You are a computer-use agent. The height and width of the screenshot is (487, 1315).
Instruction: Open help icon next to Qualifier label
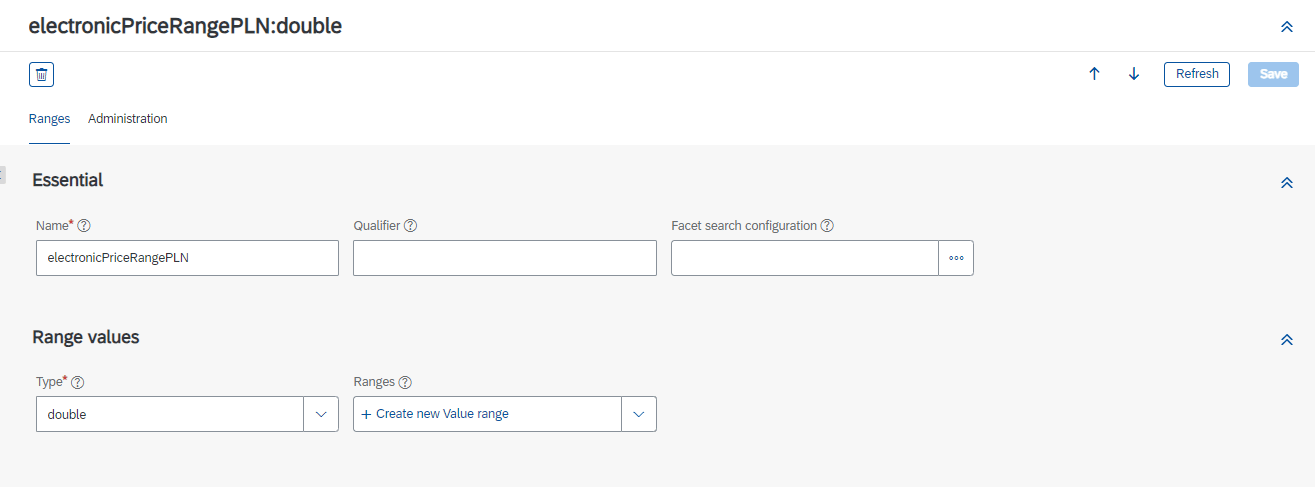(x=410, y=226)
